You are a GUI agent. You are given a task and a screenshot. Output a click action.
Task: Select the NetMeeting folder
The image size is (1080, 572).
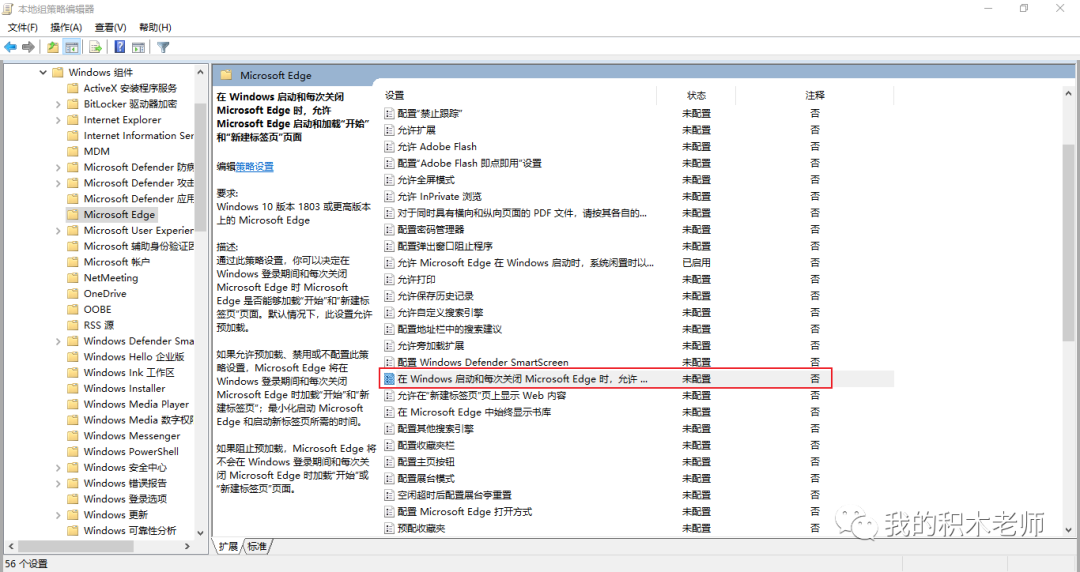pos(110,278)
